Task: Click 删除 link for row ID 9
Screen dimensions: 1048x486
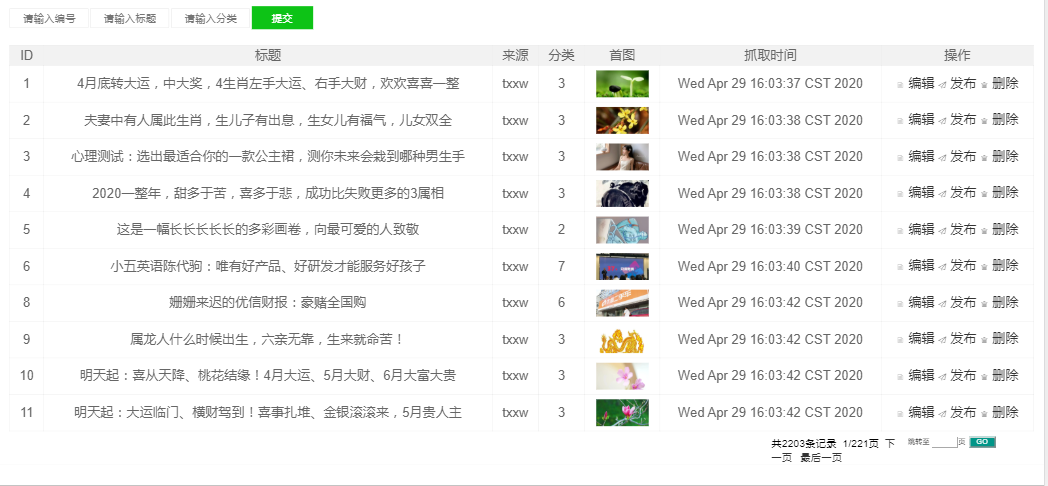Action: click(1005, 338)
